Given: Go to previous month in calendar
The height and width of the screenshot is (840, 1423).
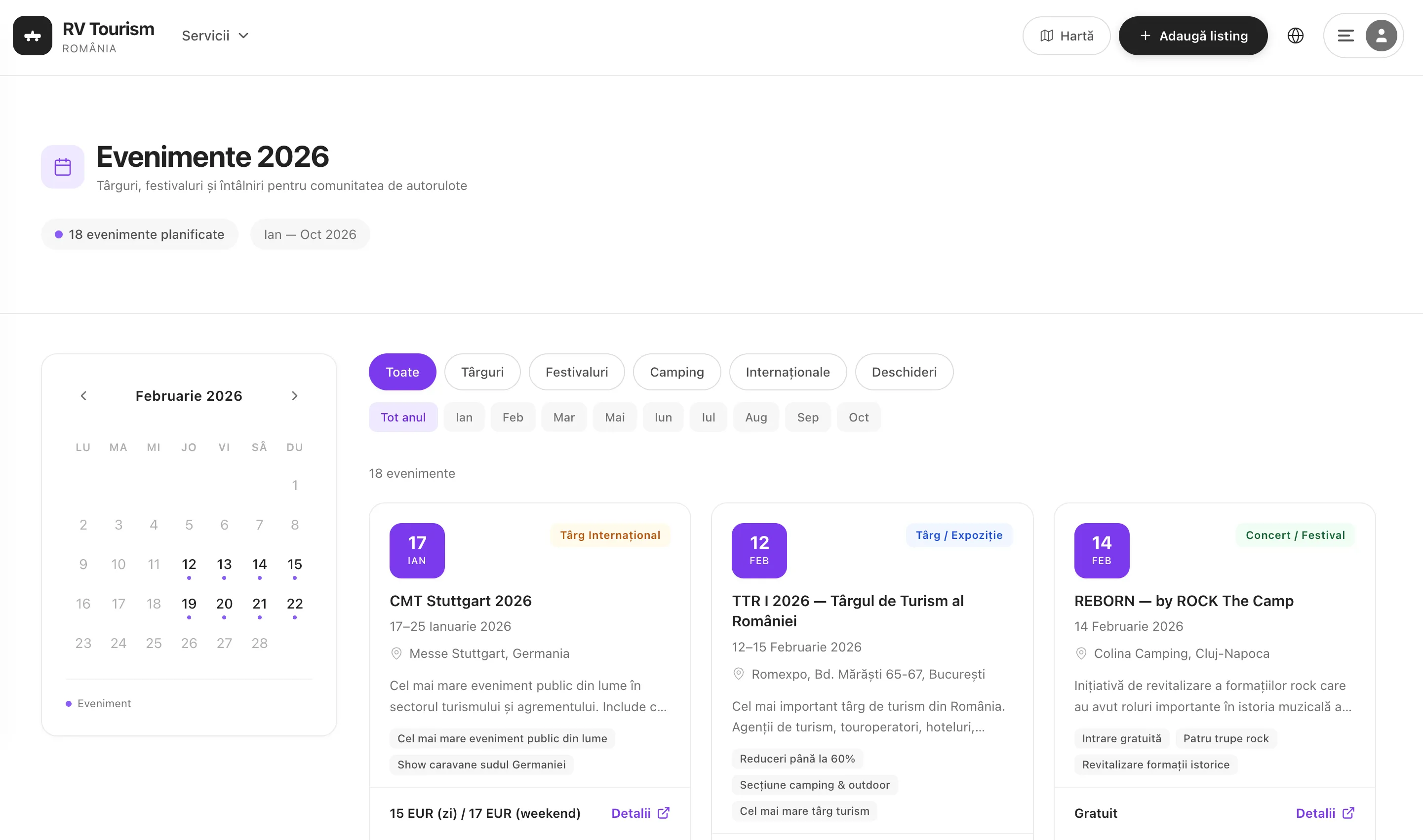Looking at the screenshot, I should pos(84,396).
